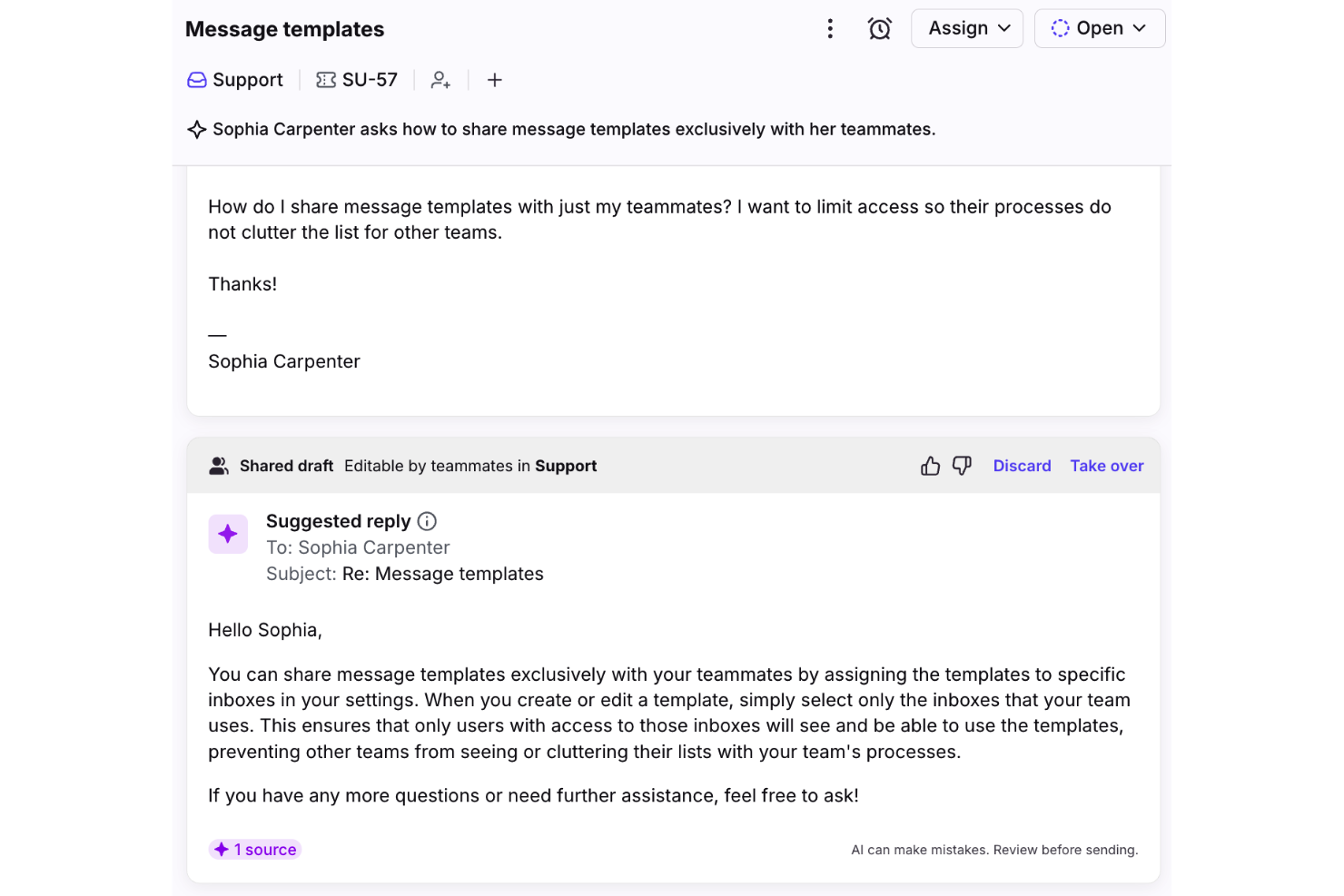Click the purple Suggested reply sparkle icon
Image resolution: width=1344 pixels, height=896 pixels.
[x=228, y=534]
